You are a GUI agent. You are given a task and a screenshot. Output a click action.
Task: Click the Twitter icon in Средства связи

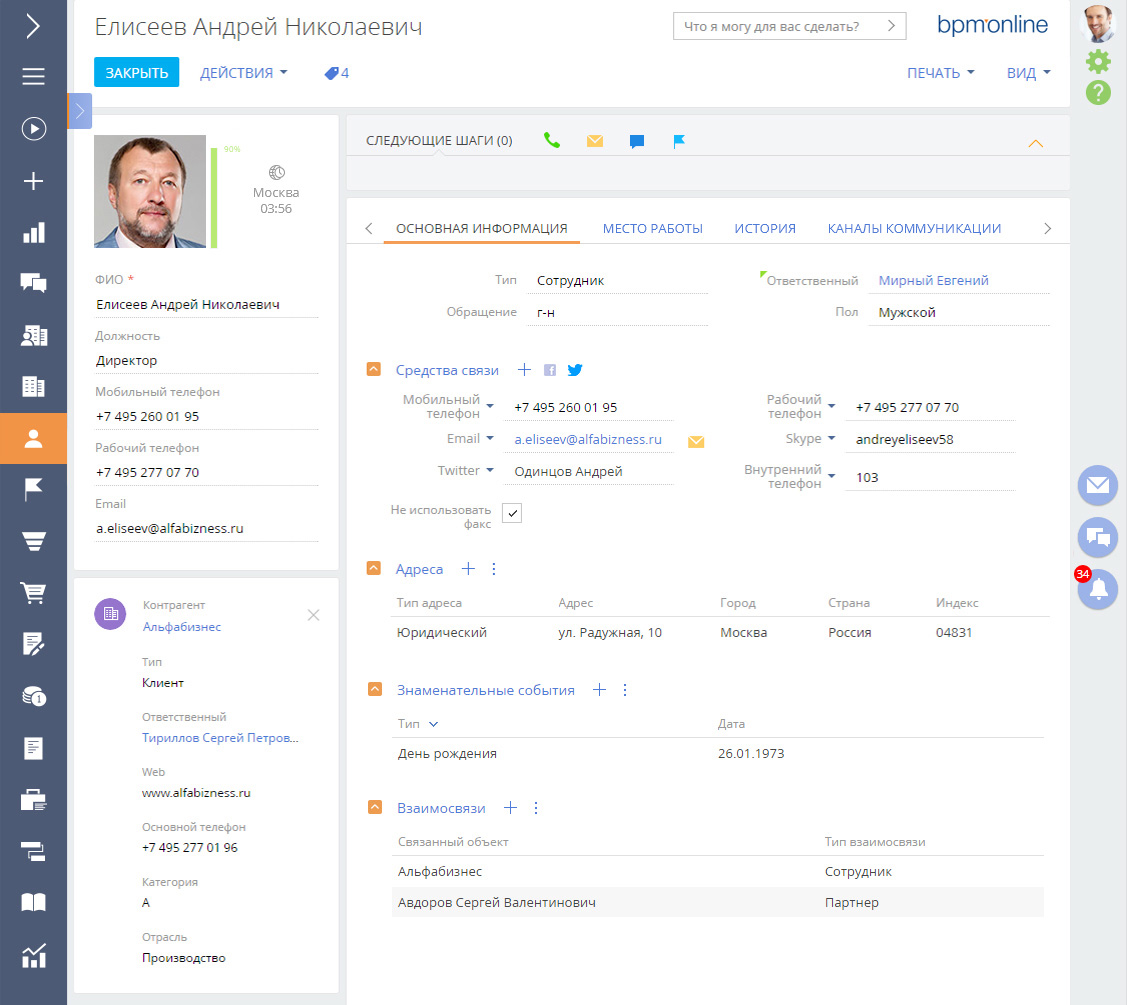pos(575,370)
